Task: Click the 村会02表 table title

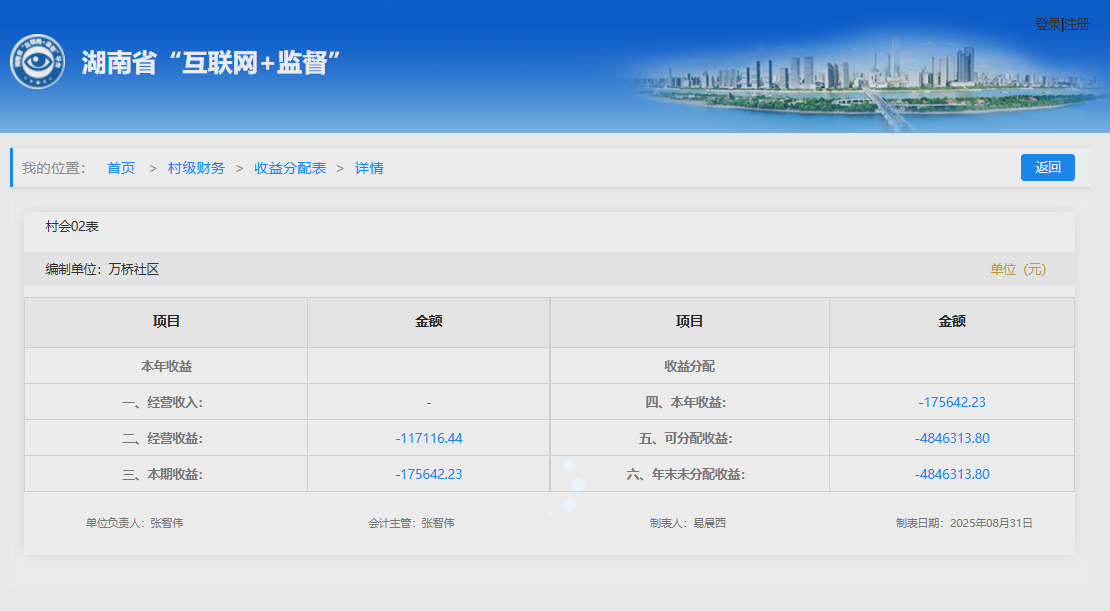Action: [72, 227]
